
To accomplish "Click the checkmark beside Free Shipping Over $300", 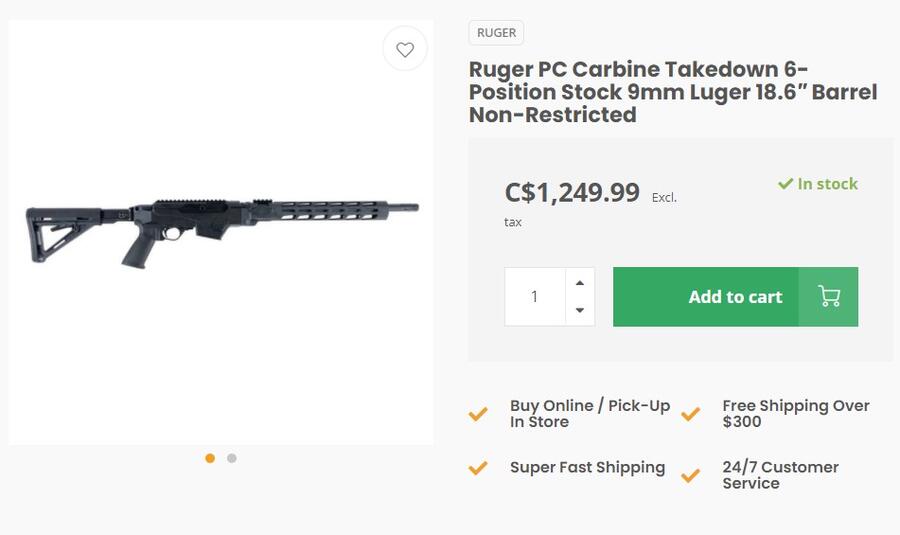I will [x=690, y=414].
